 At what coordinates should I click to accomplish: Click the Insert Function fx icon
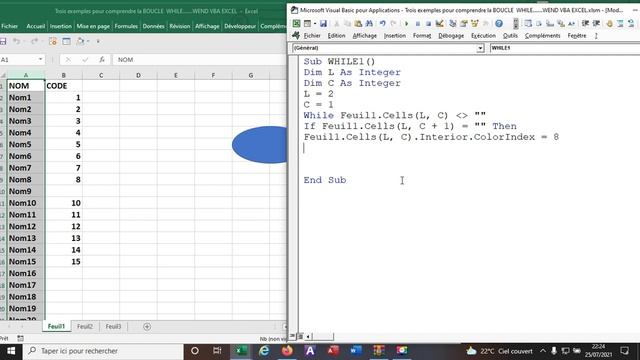coord(102,60)
